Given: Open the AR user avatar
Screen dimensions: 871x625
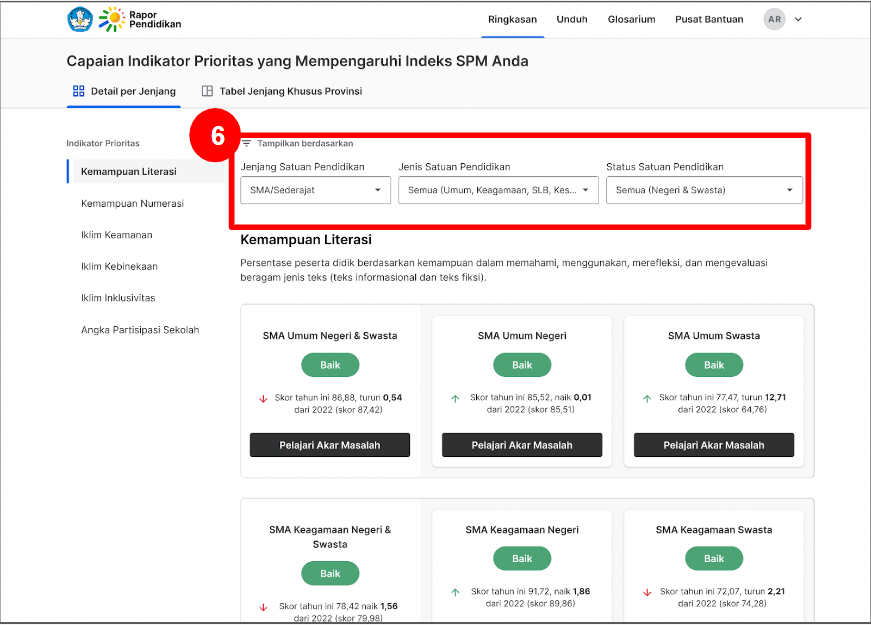Looking at the screenshot, I should (774, 19).
